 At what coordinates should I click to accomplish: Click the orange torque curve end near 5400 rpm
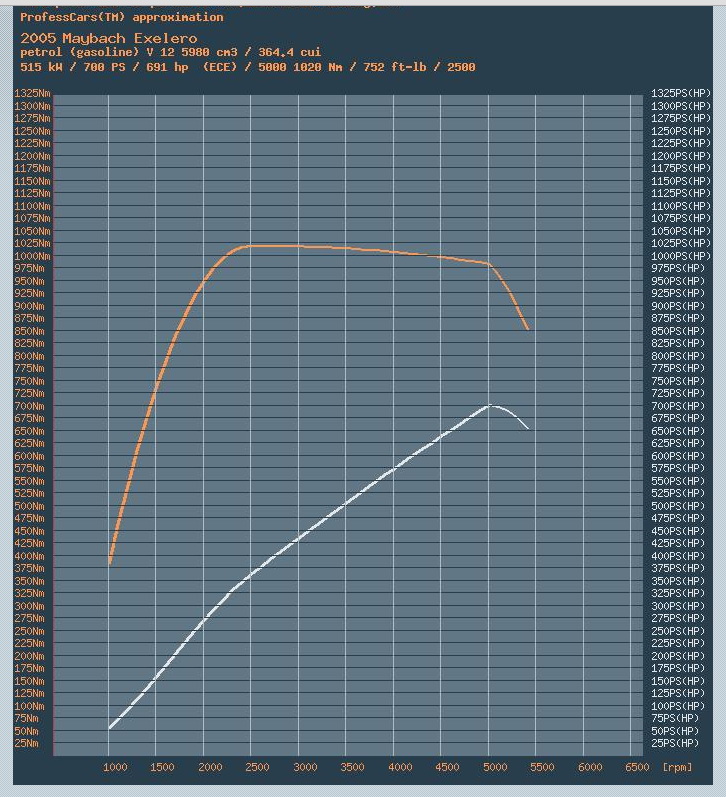527,328
